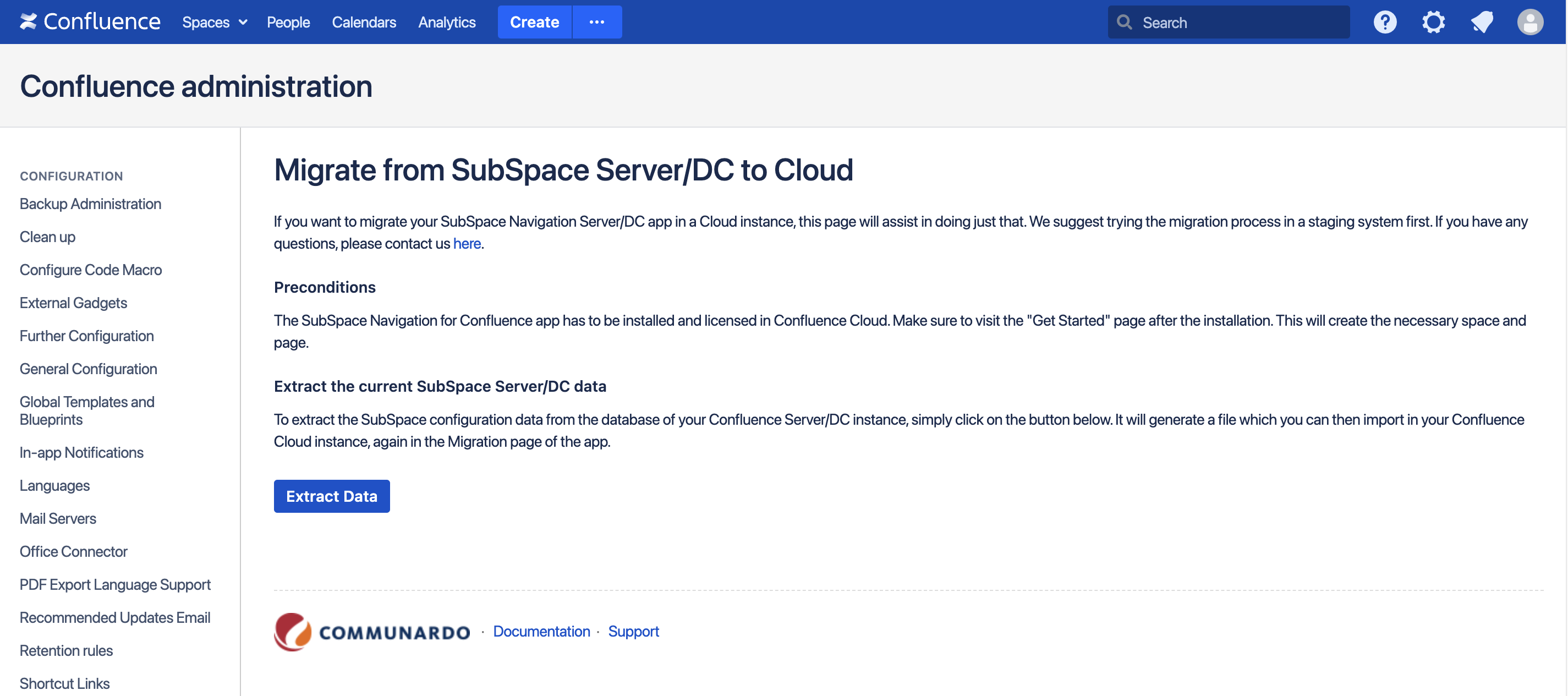The height and width of the screenshot is (696, 1568).
Task: Open the Calendars menu
Action: click(x=364, y=23)
